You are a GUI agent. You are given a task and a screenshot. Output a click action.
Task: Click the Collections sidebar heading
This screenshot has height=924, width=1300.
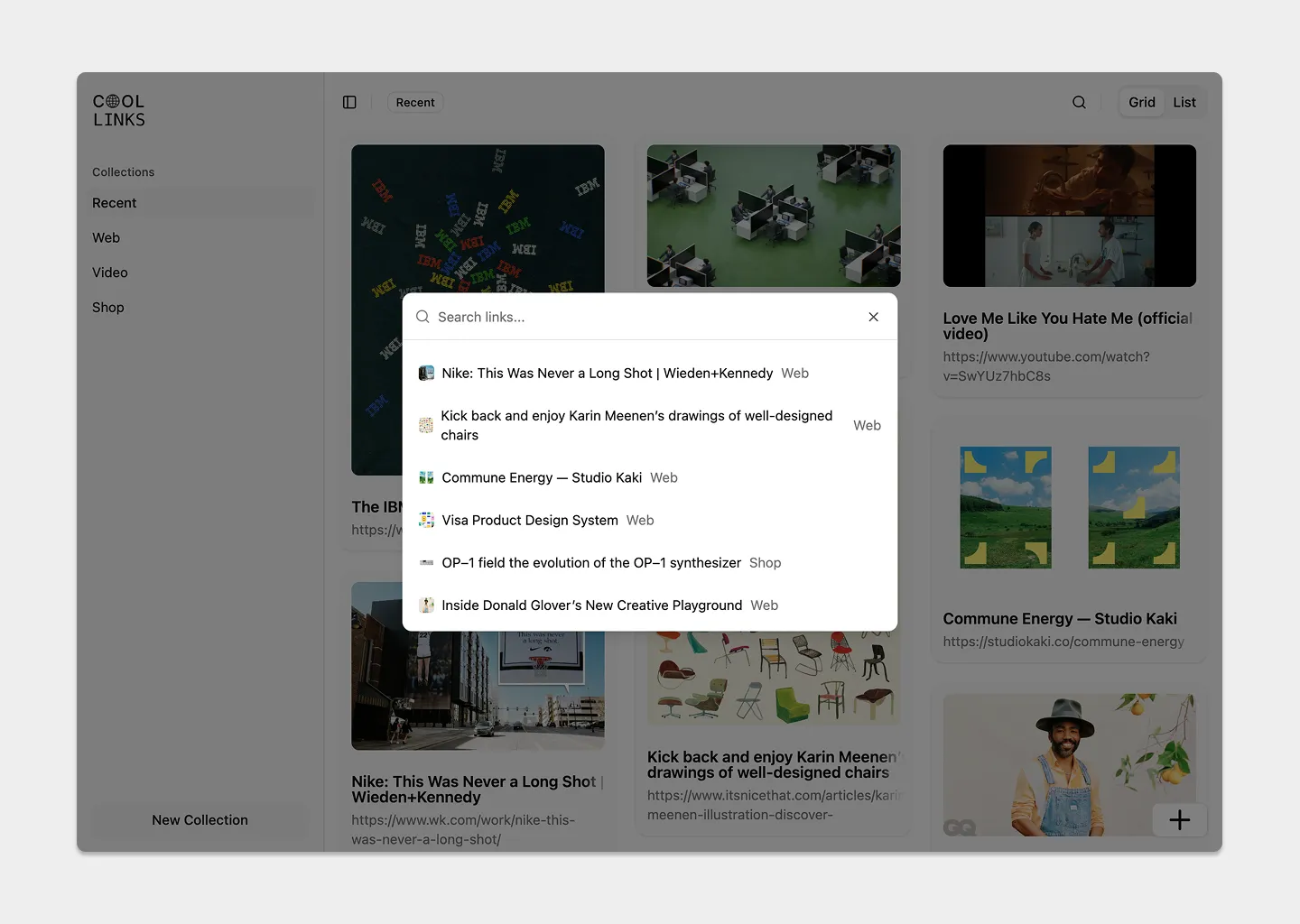123,171
